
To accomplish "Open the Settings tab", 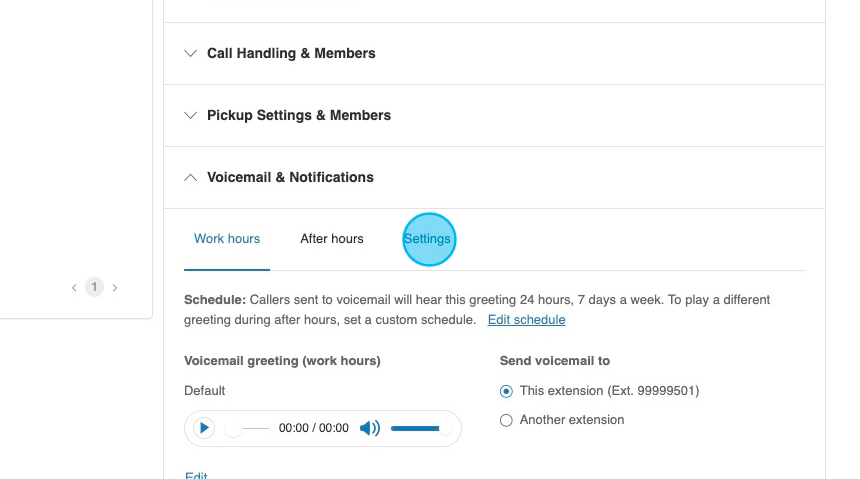I will tap(428, 239).
